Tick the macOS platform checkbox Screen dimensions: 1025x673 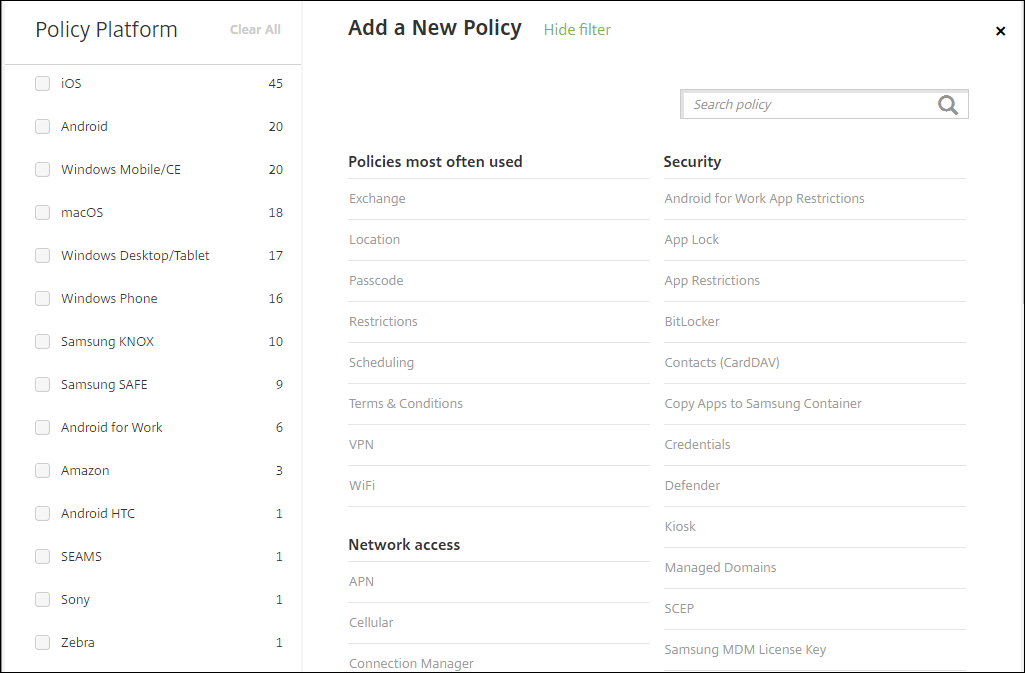click(43, 213)
